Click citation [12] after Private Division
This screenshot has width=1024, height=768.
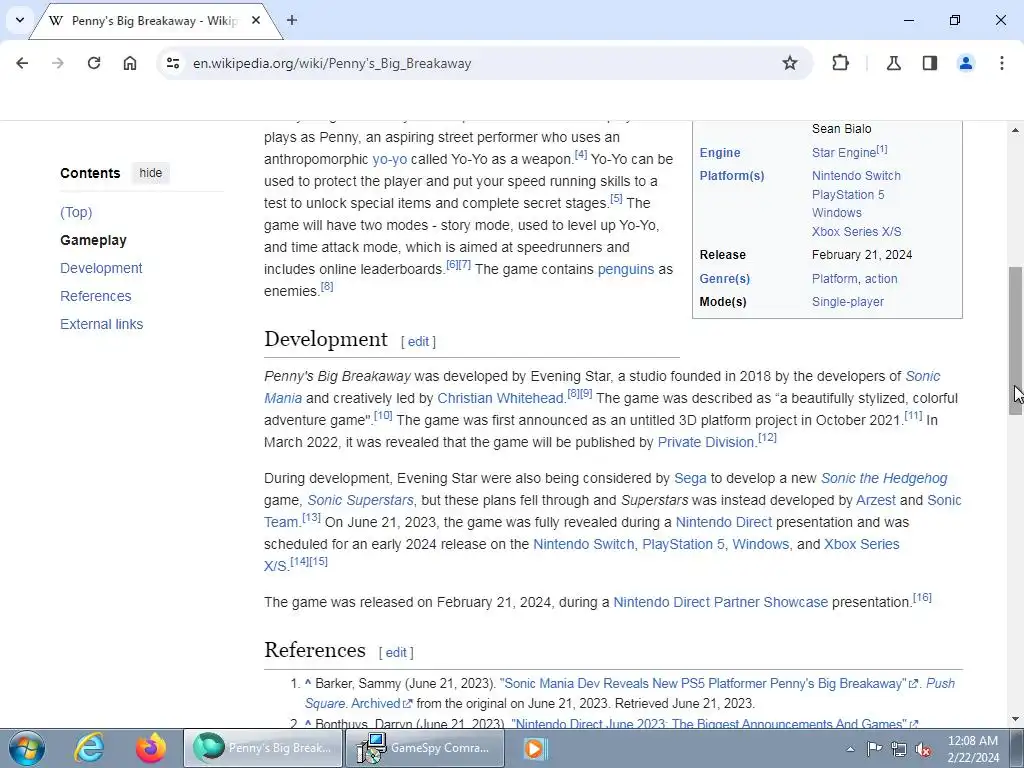click(x=767, y=438)
